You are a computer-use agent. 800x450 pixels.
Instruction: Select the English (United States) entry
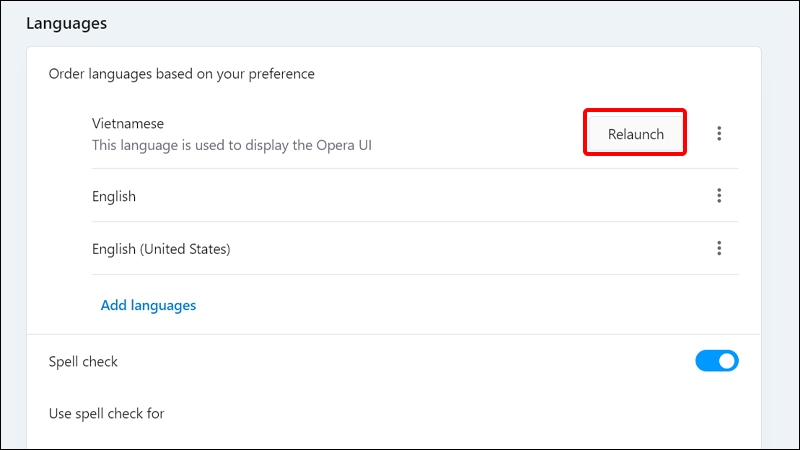[x=161, y=249]
